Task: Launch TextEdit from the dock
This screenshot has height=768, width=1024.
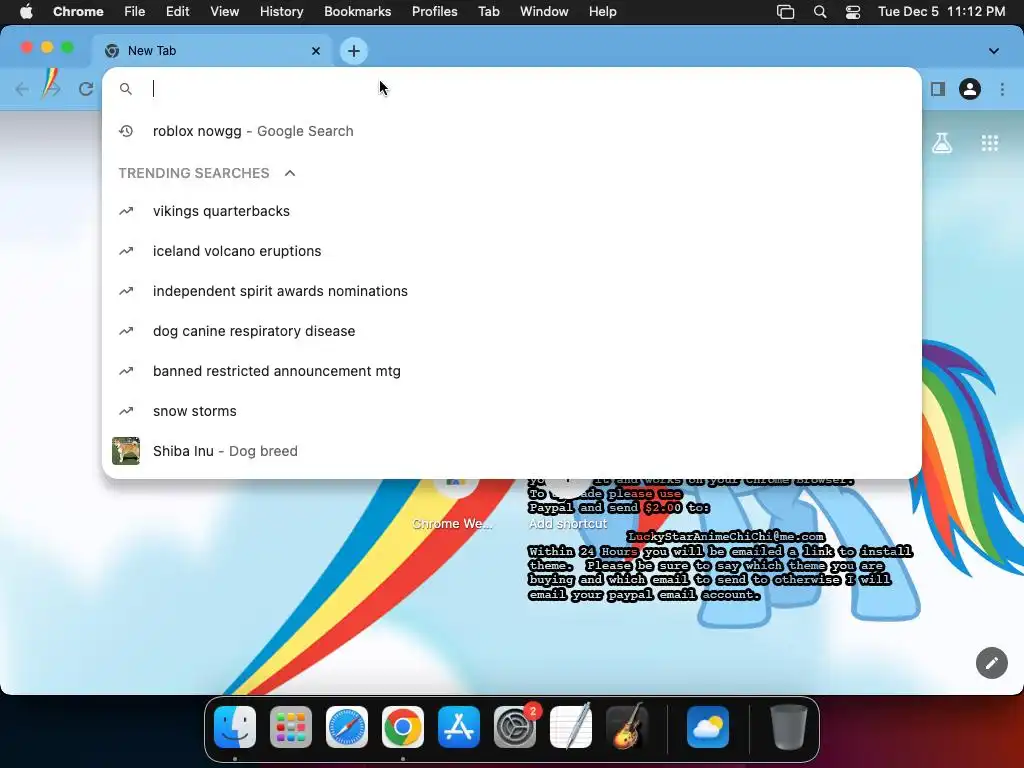Action: [x=571, y=727]
